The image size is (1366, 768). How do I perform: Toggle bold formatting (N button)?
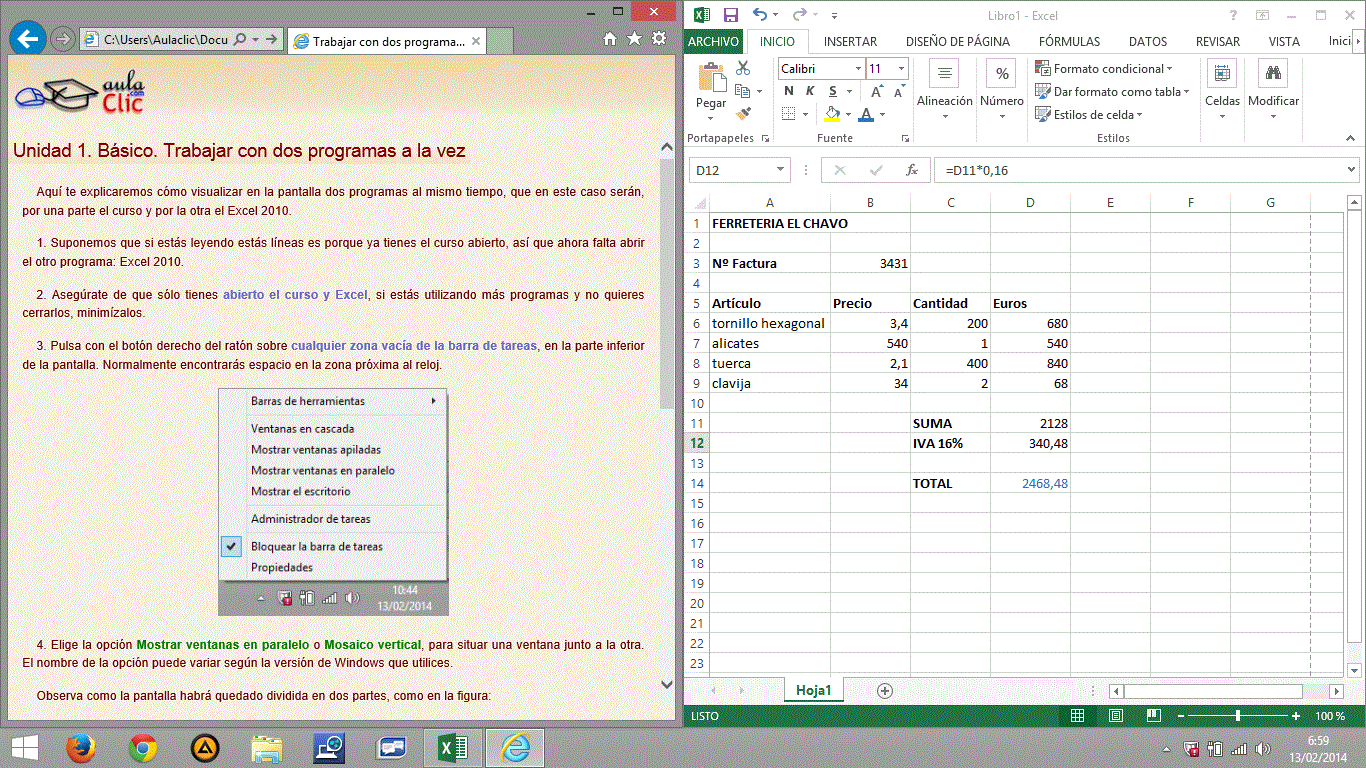coord(788,91)
